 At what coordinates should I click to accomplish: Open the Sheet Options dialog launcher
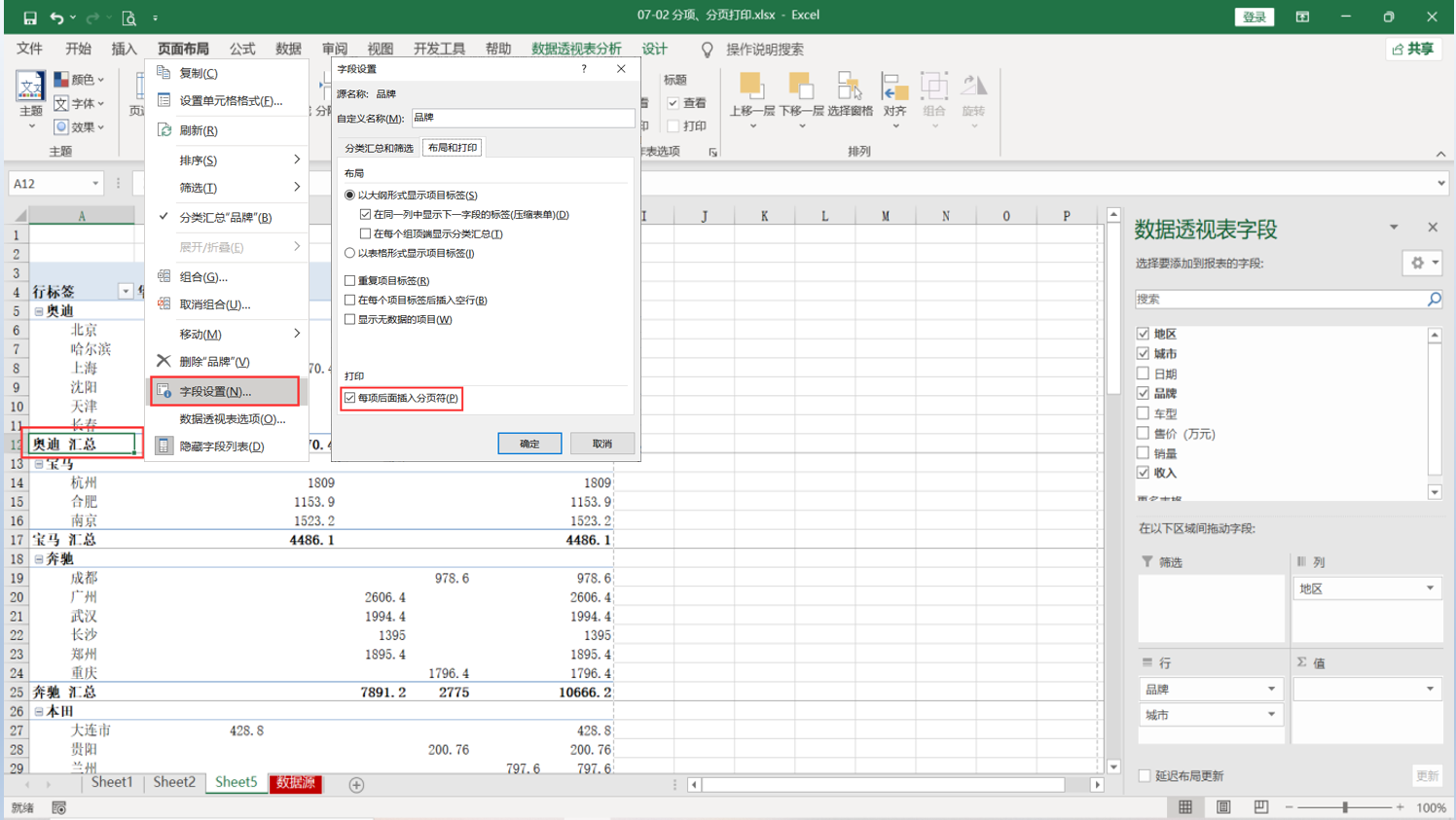tap(712, 152)
